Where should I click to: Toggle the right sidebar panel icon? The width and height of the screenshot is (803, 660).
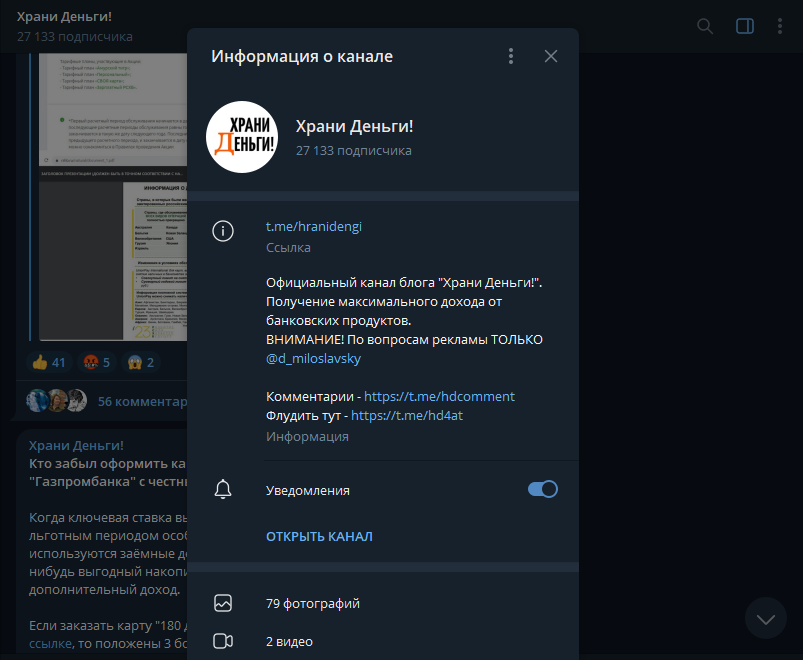tap(745, 26)
